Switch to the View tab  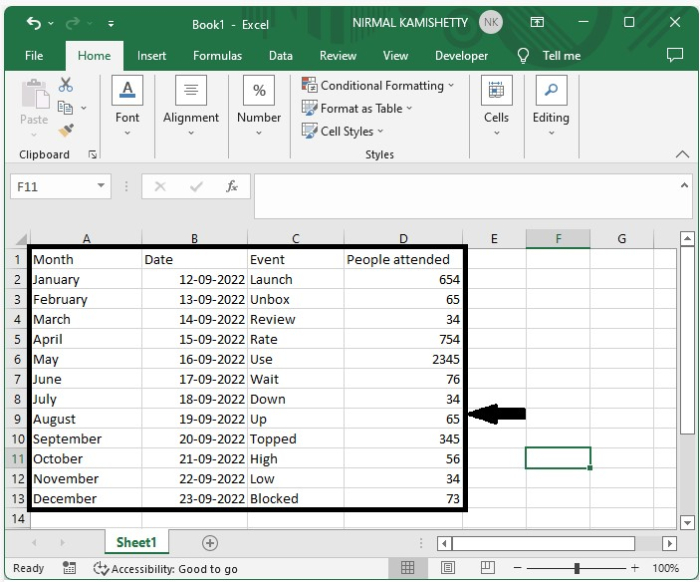[x=396, y=56]
